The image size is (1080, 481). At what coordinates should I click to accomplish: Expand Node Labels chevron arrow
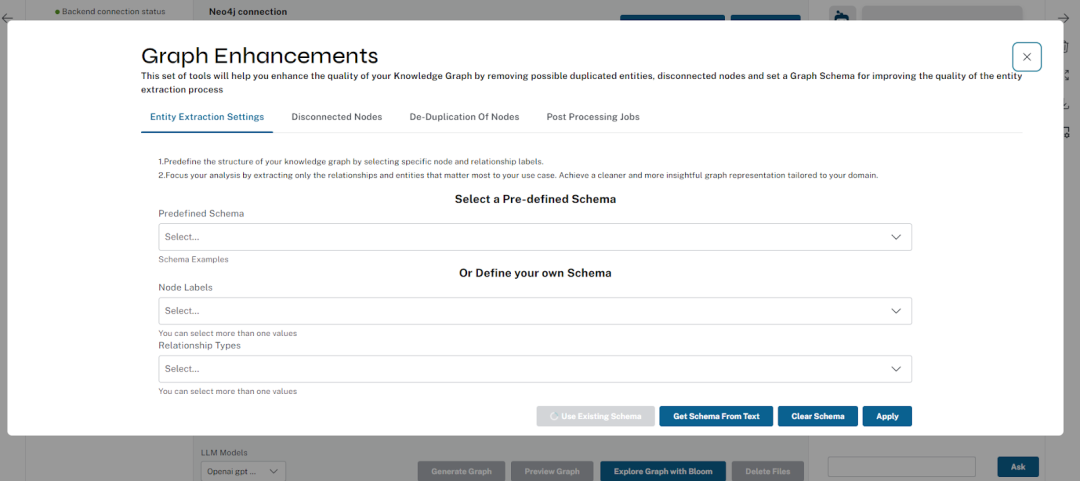click(895, 311)
